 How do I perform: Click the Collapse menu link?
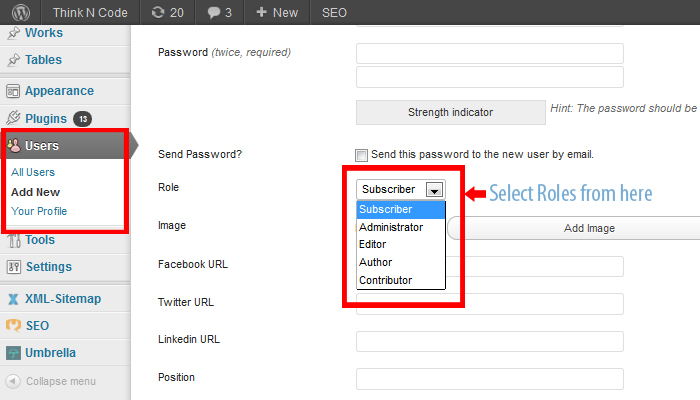[61, 381]
